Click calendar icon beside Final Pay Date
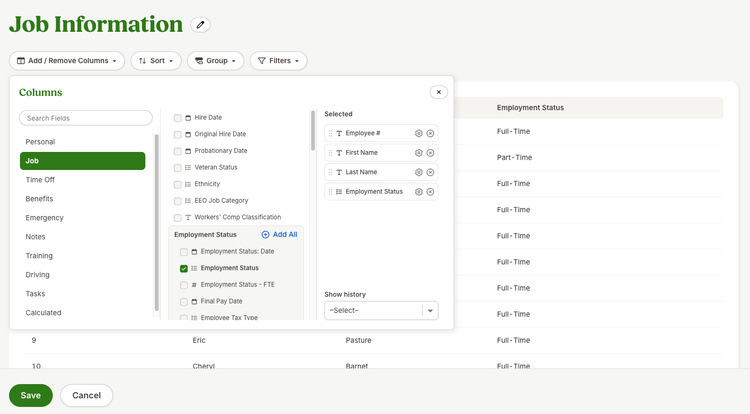The image size is (750, 414). [194, 302]
